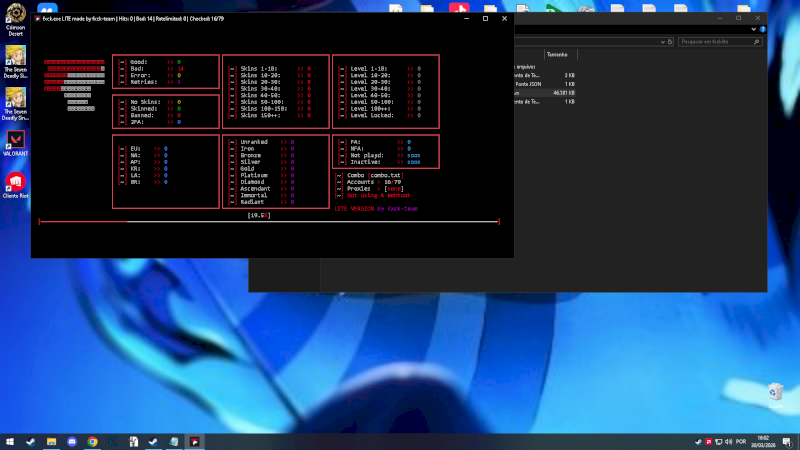800x450 pixels.
Task: Open the Recycle Bin on the desktop
Action: [776, 392]
